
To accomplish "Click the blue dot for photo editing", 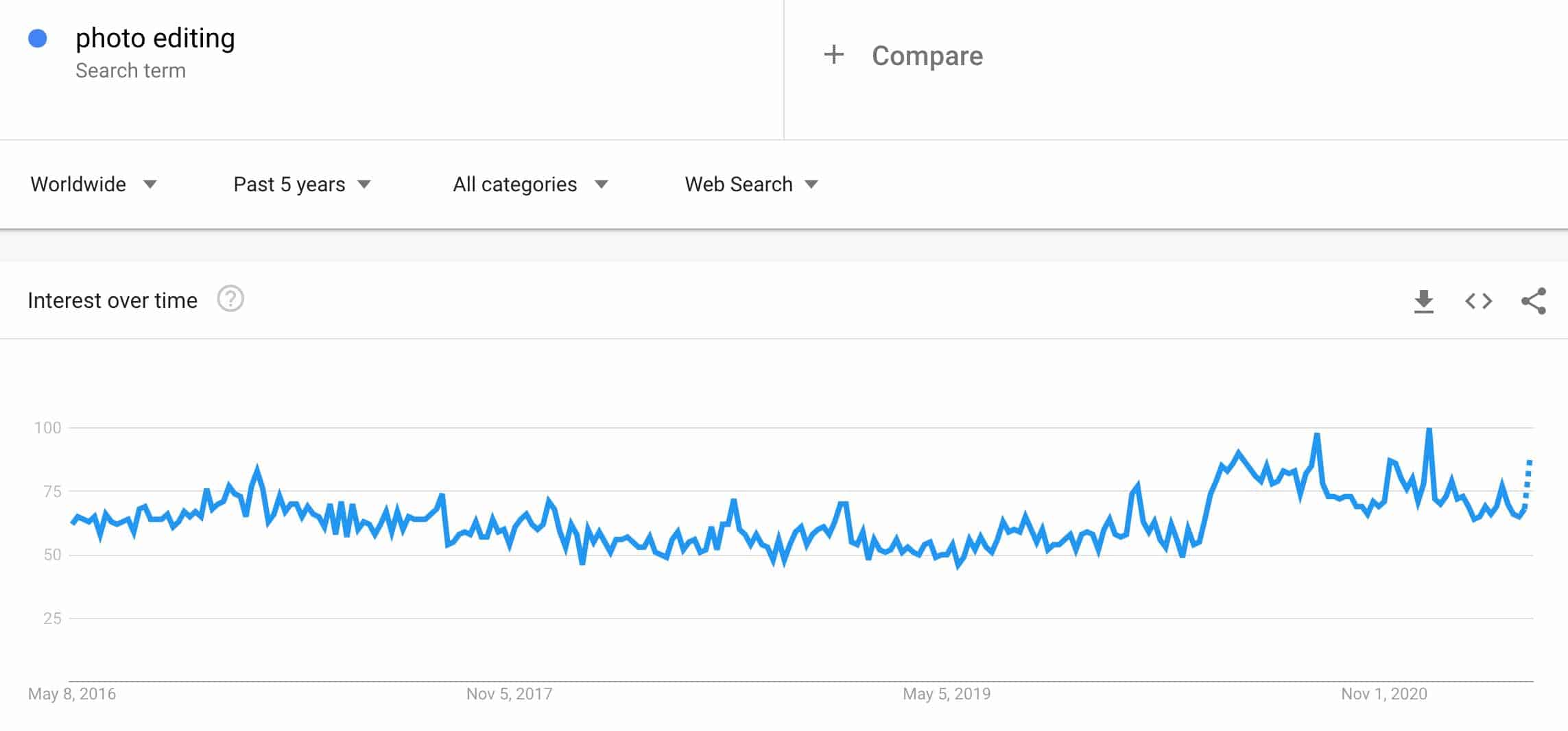I will [38, 38].
